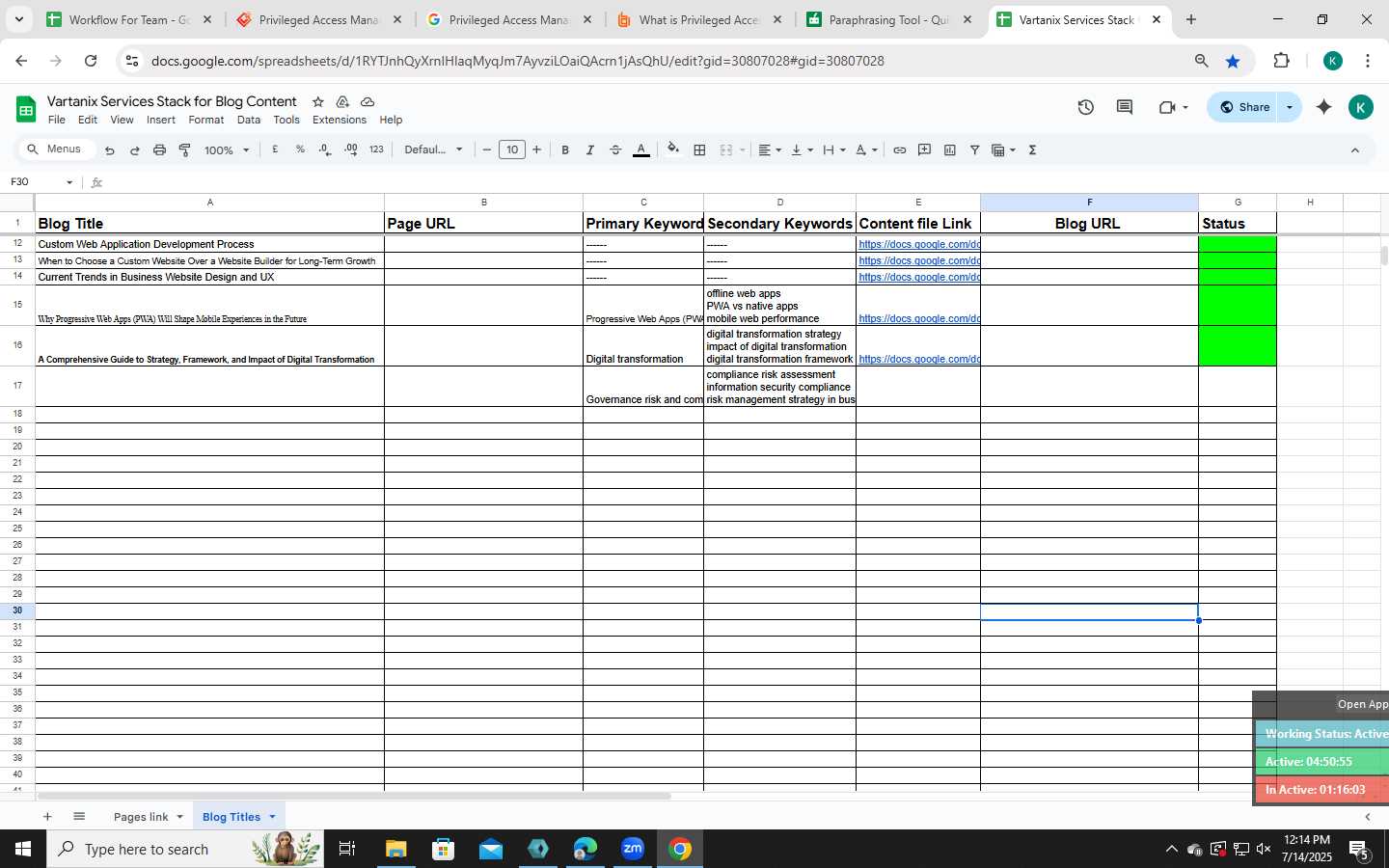The width and height of the screenshot is (1389, 868).
Task: Undo the last action in toolbar
Action: pos(110,150)
